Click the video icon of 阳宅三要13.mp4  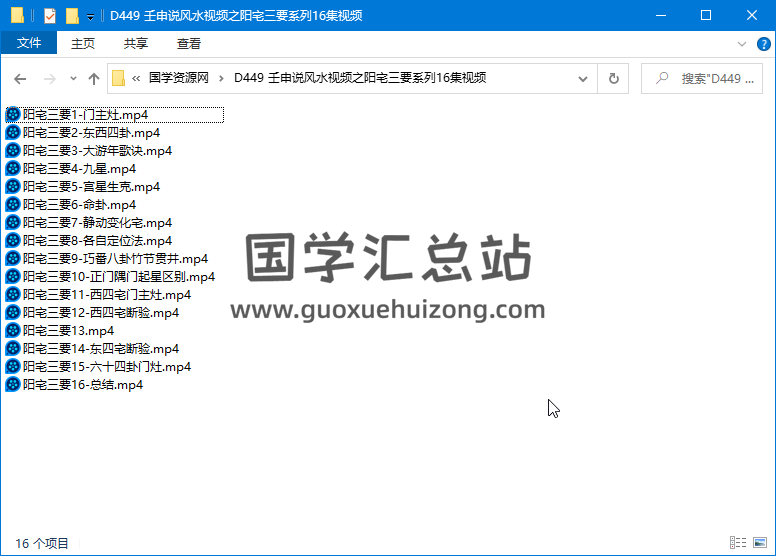[13, 331]
